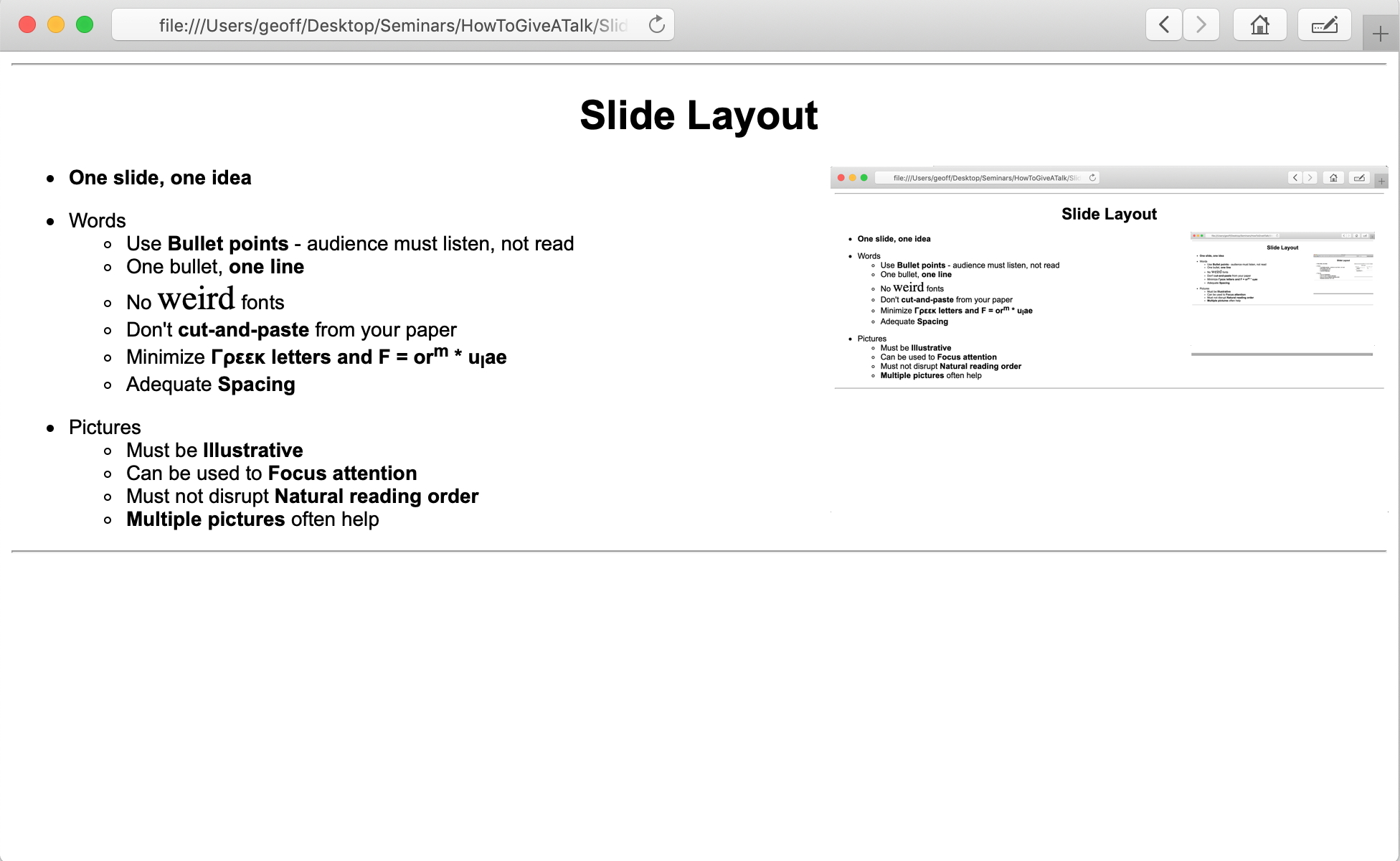Click the serif word 'weird'
The height and width of the screenshot is (861, 1400).
click(x=196, y=298)
